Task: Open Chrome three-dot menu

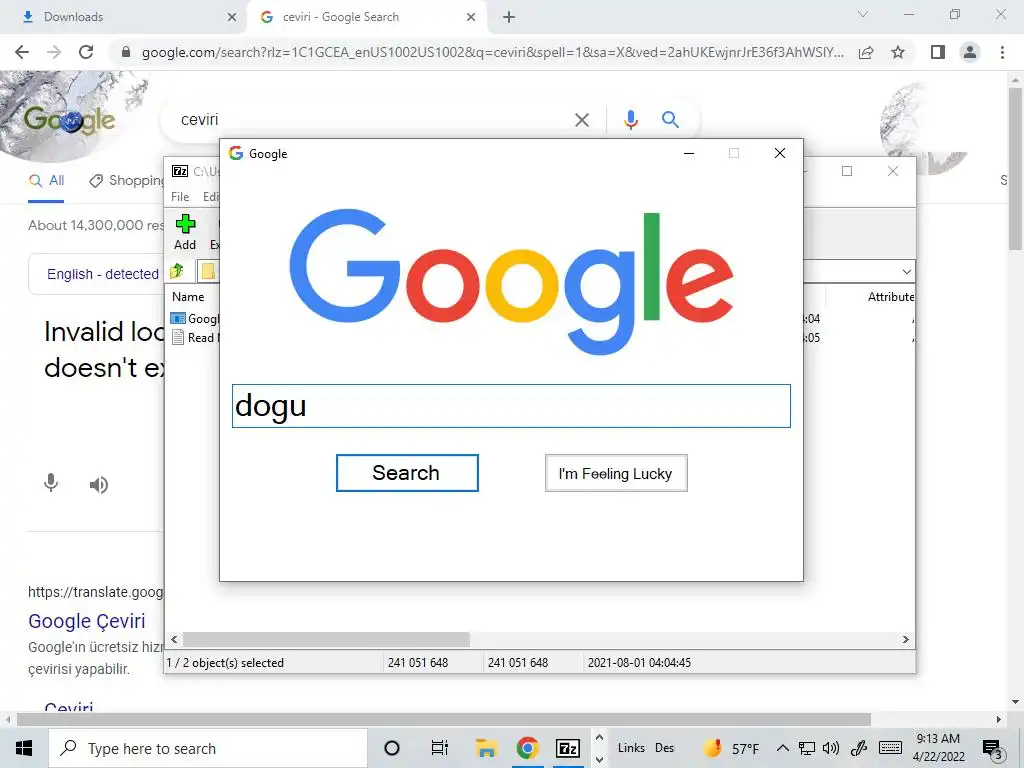Action: [1002, 52]
